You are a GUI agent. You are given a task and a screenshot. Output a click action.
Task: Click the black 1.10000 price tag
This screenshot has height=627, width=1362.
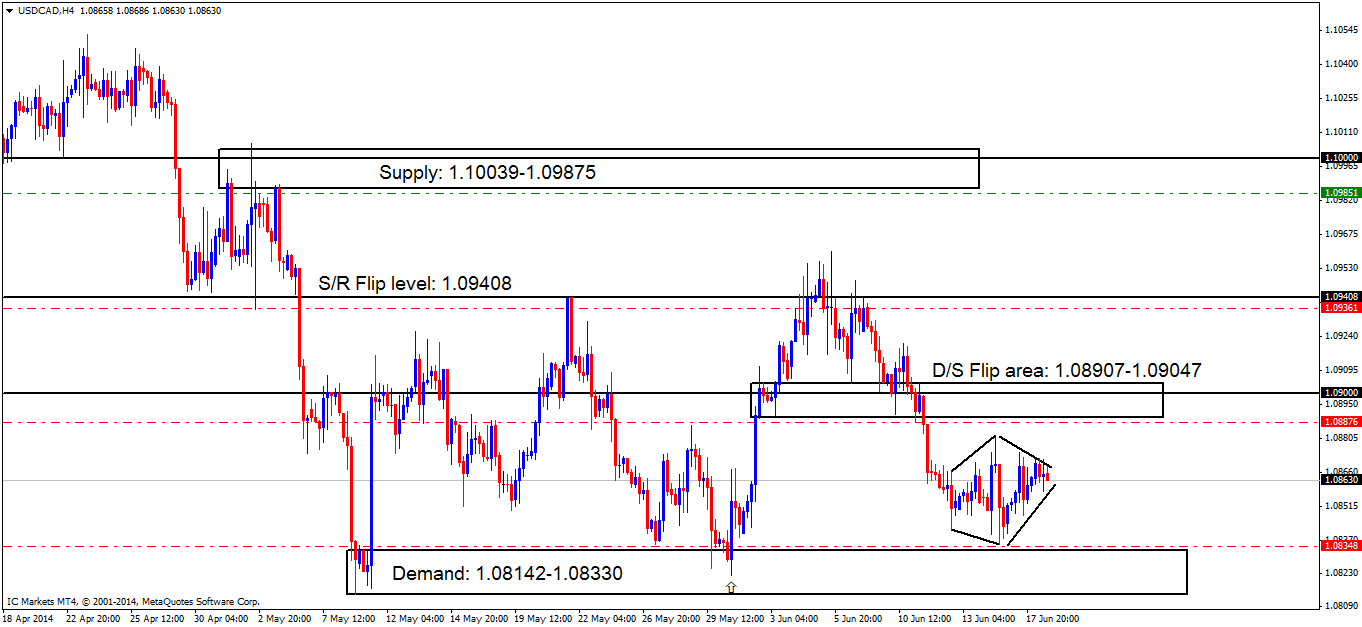1340,158
